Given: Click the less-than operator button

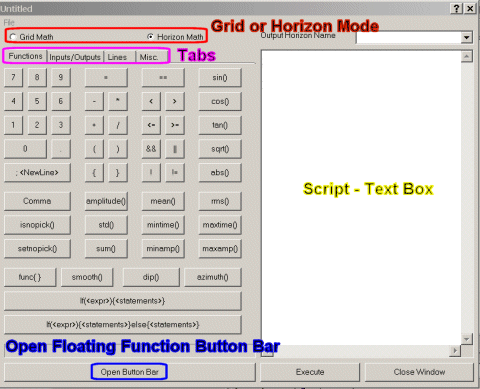Looking at the screenshot, I should (x=151, y=101).
